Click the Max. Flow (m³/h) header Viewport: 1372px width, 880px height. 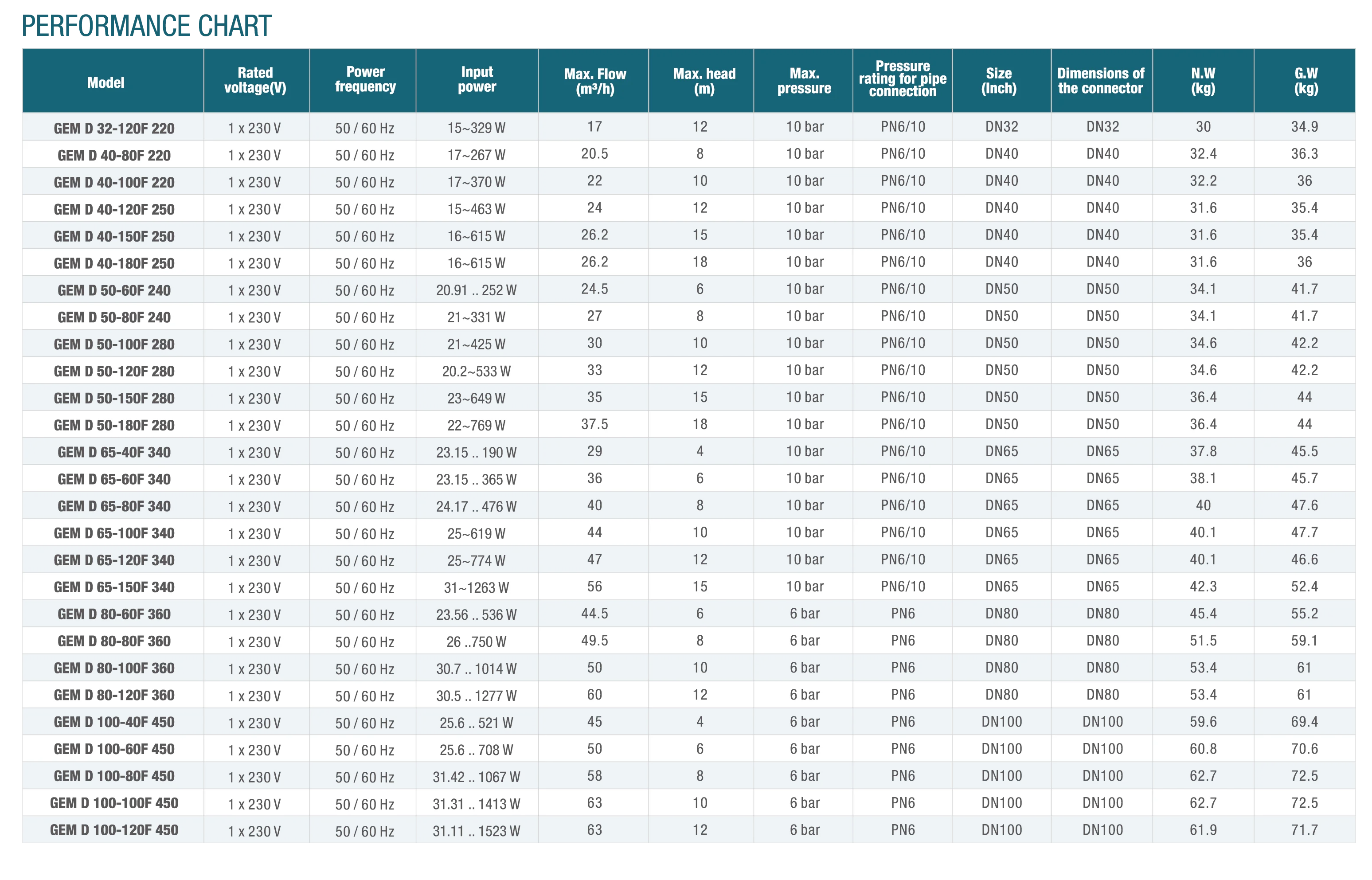pos(595,81)
